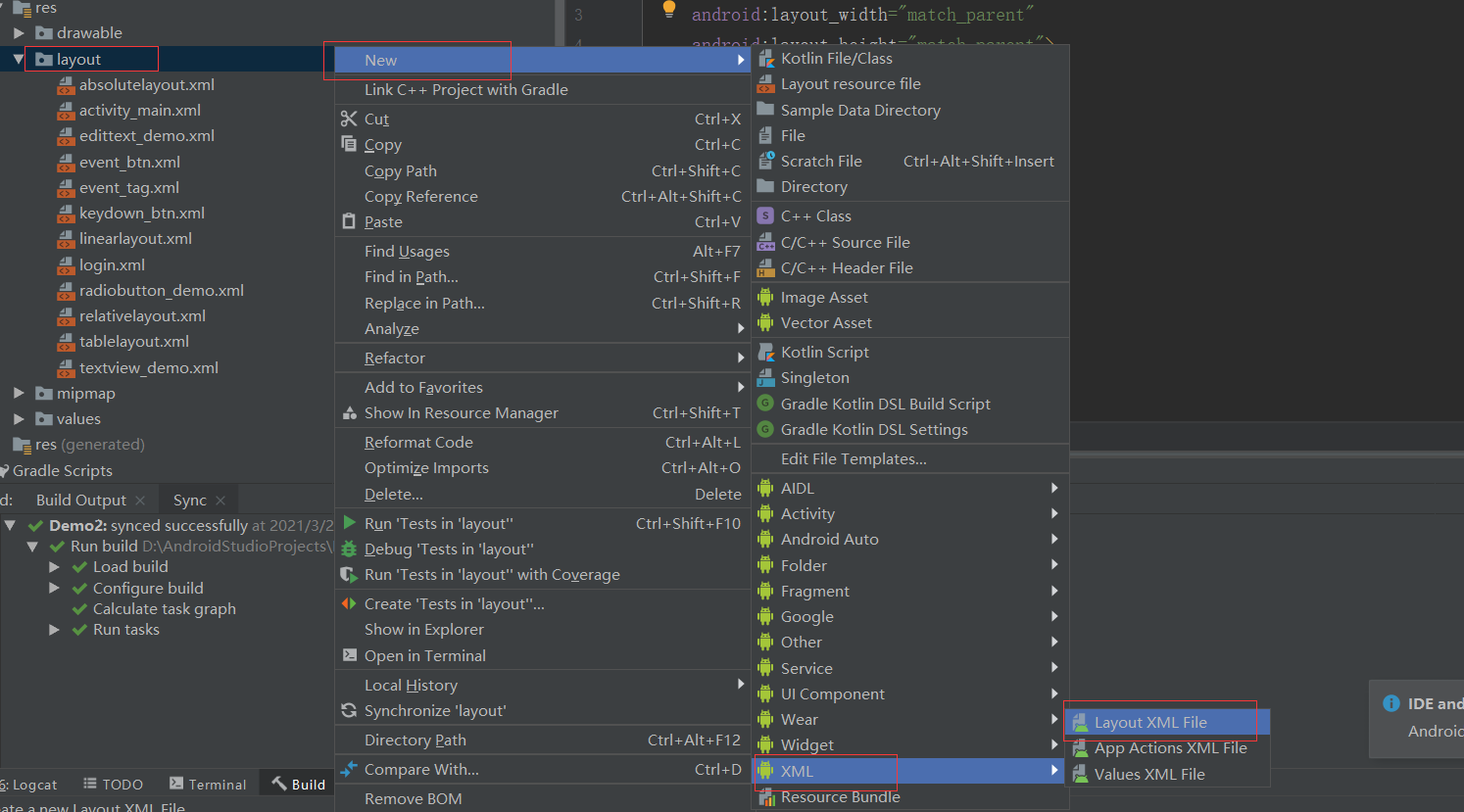
Task: Click the Paste clipboard icon
Action: (349, 221)
